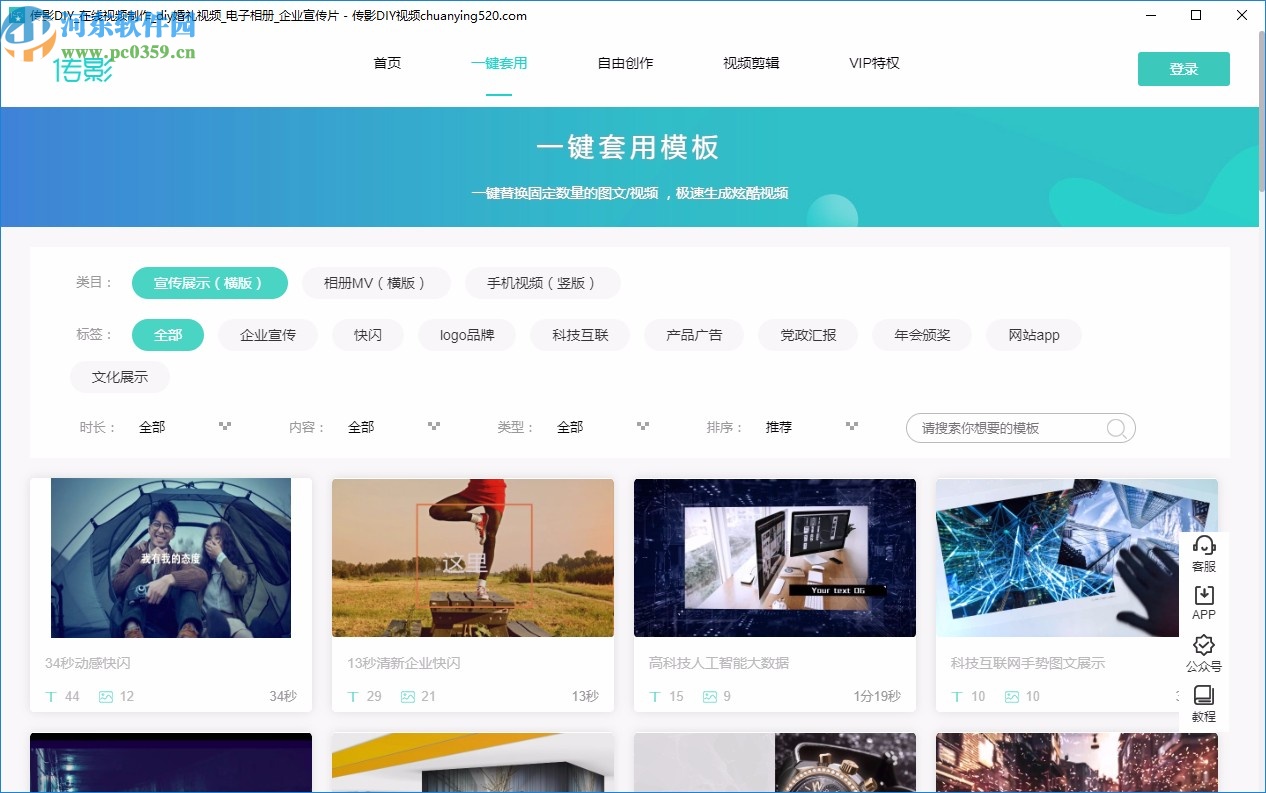Screen dimensions: 1266x793
Task: Click text count icon on 高科技人工智能大数据 card
Action: pos(655,696)
